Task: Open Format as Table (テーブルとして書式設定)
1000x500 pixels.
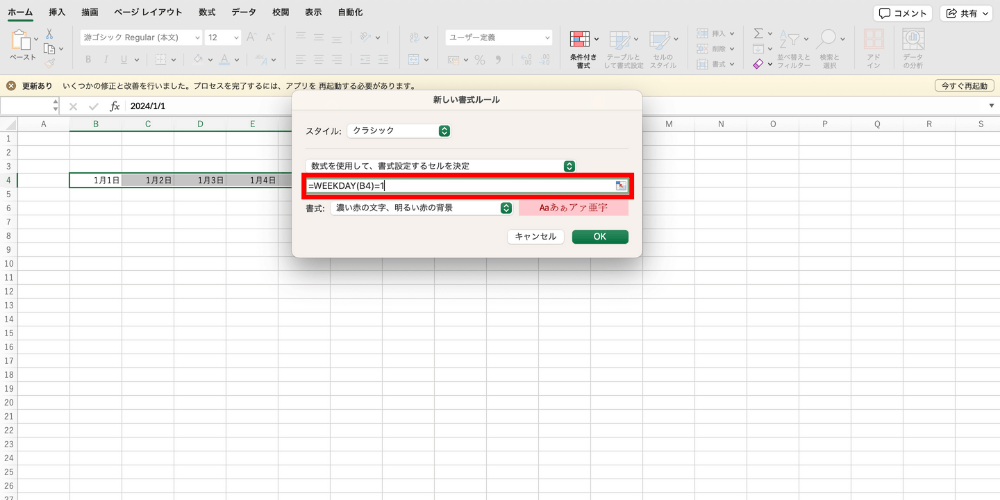Action: 624,49
